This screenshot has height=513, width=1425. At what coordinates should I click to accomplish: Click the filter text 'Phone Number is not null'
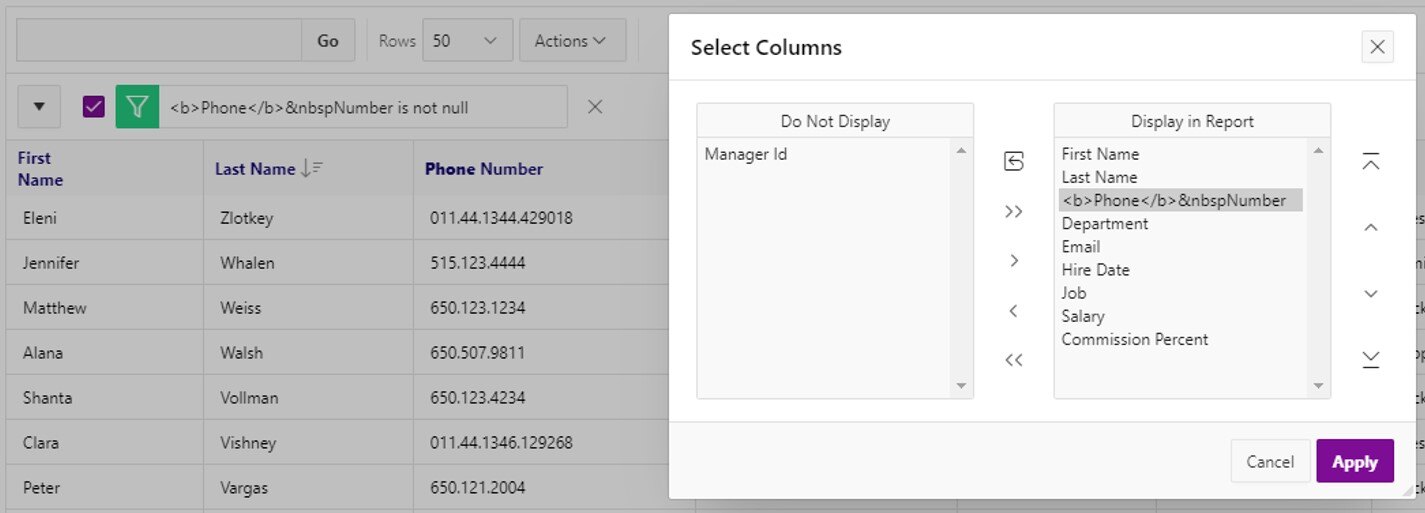(319, 107)
